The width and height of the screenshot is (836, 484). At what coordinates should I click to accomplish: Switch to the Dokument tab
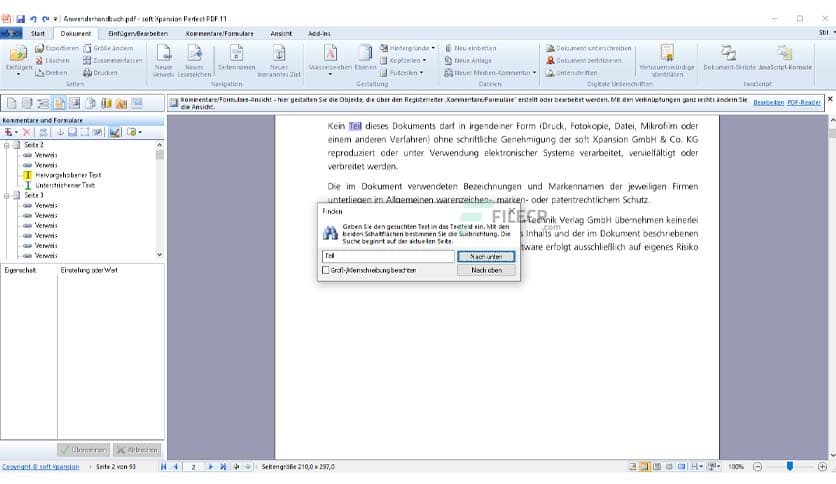(x=75, y=33)
